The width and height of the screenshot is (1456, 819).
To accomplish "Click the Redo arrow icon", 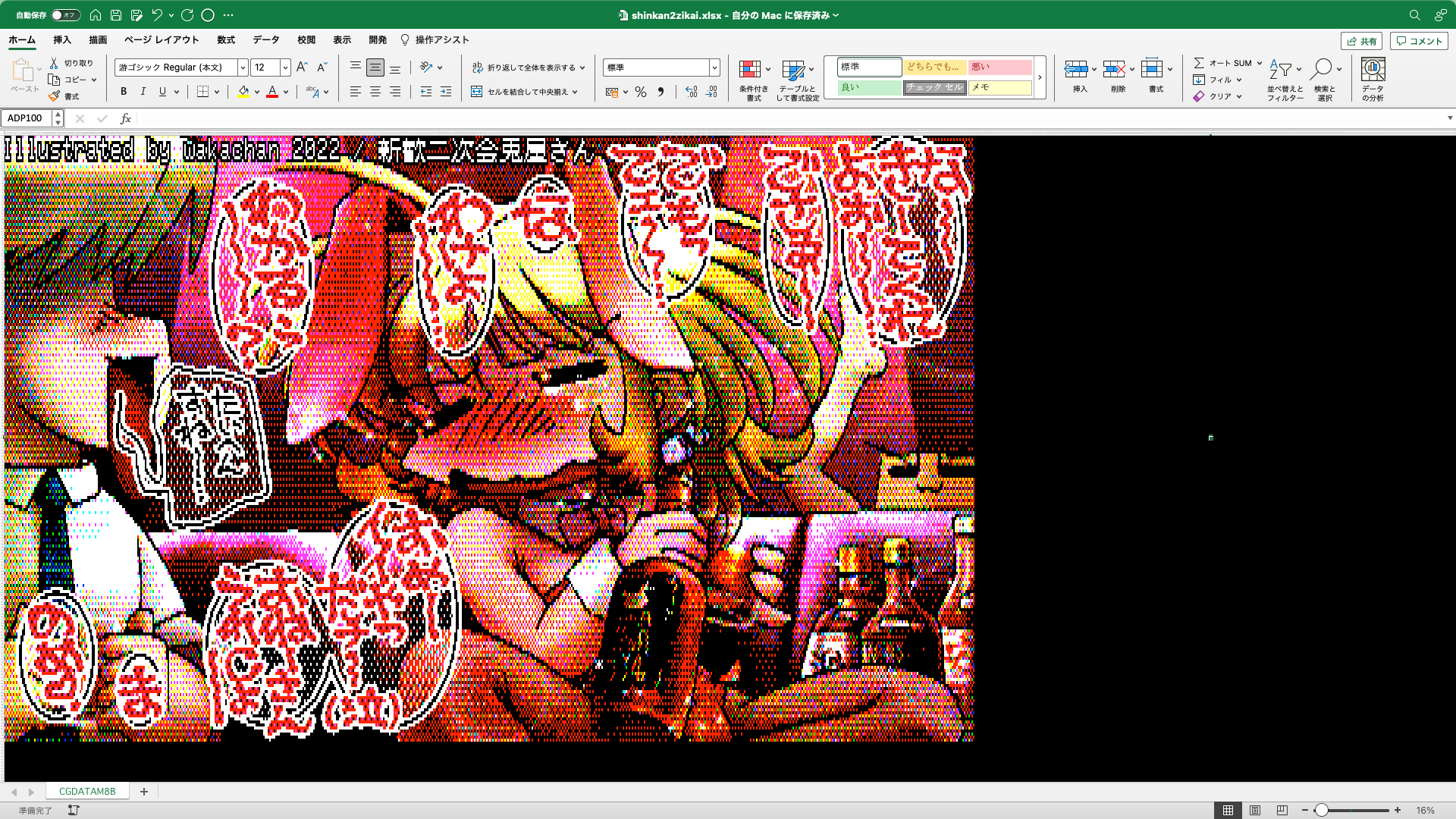I will (x=187, y=14).
